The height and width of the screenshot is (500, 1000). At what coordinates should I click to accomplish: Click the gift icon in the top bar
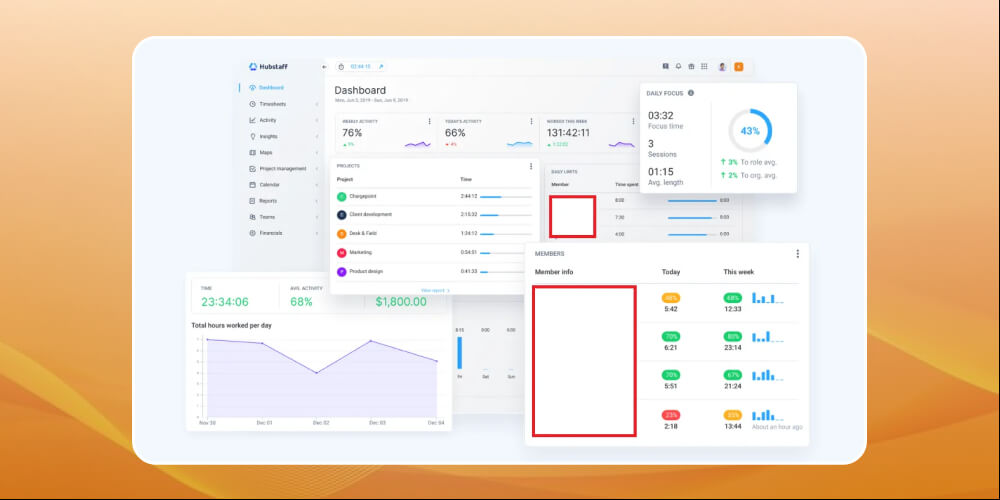691,66
